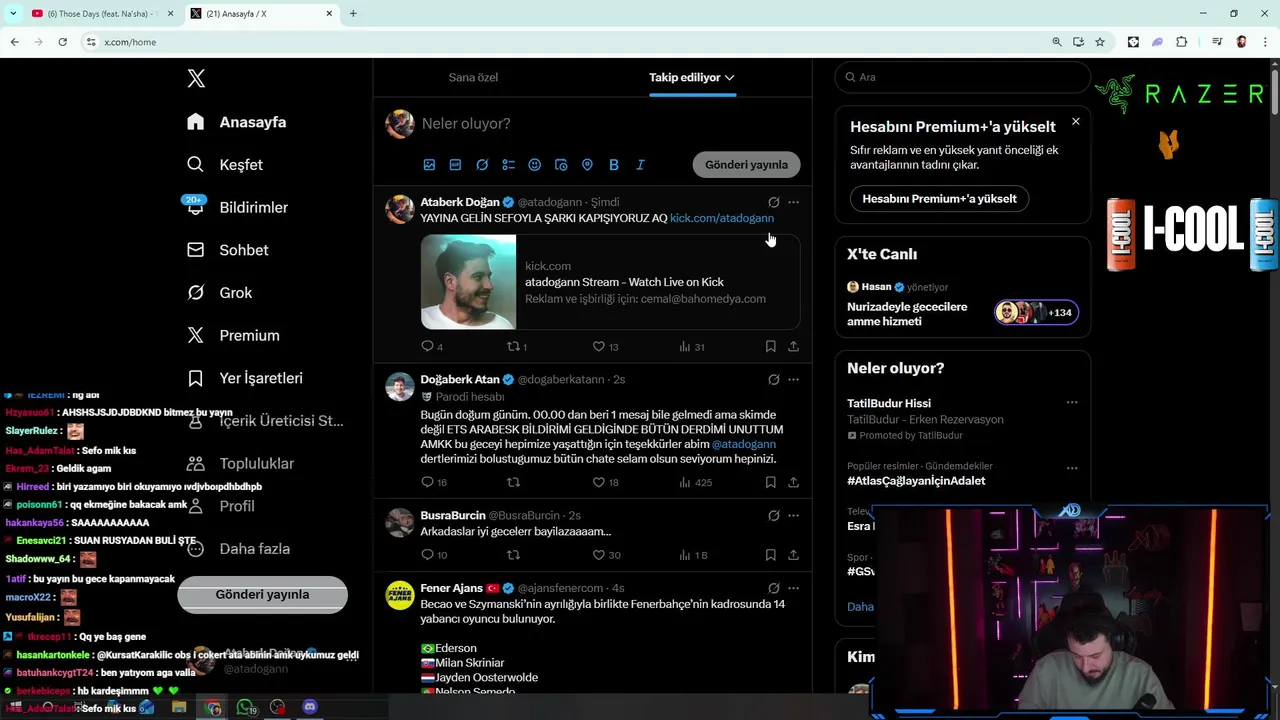Click Grok icon on Ataberk Doğan post
Image resolution: width=1280 pixels, height=720 pixels.
[773, 202]
